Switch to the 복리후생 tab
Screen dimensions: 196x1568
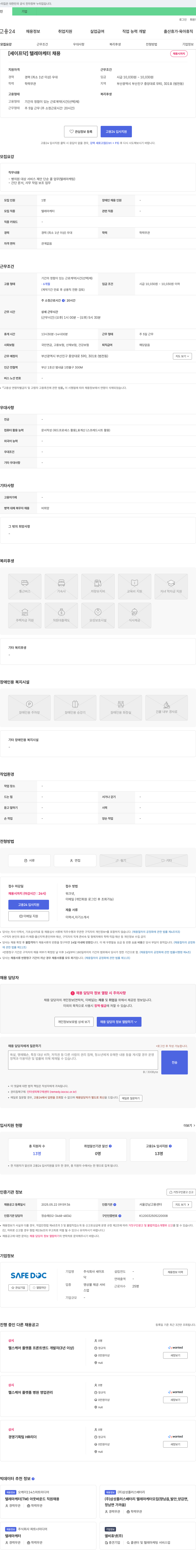click(115, 44)
